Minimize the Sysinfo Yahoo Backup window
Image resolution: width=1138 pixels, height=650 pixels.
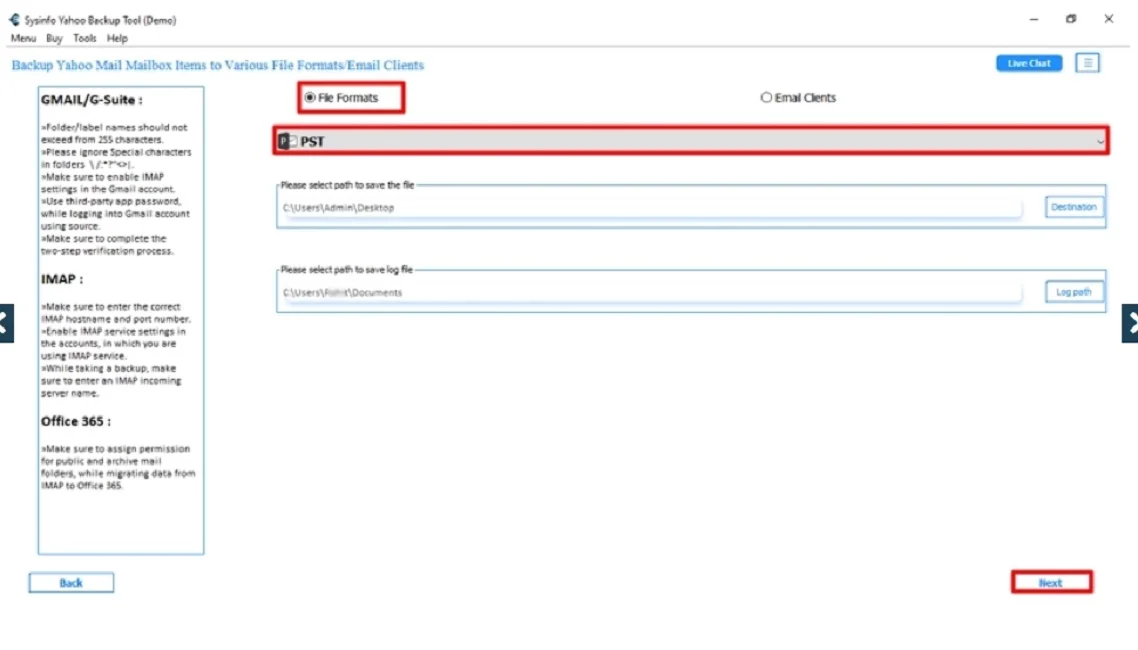(1033, 20)
